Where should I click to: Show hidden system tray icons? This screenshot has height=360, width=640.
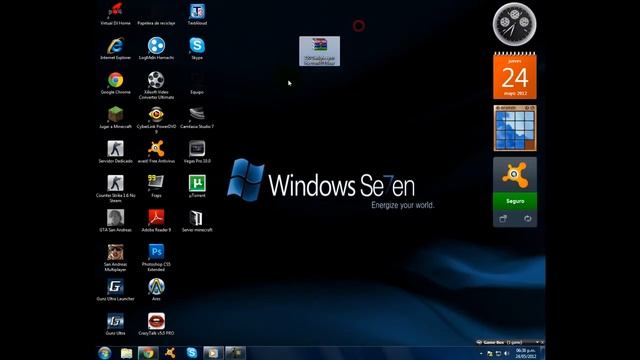481,354
